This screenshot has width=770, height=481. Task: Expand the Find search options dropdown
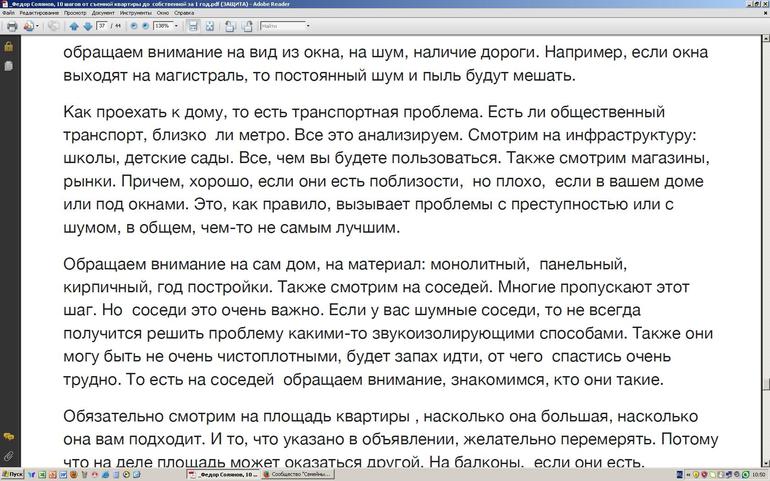click(x=307, y=26)
